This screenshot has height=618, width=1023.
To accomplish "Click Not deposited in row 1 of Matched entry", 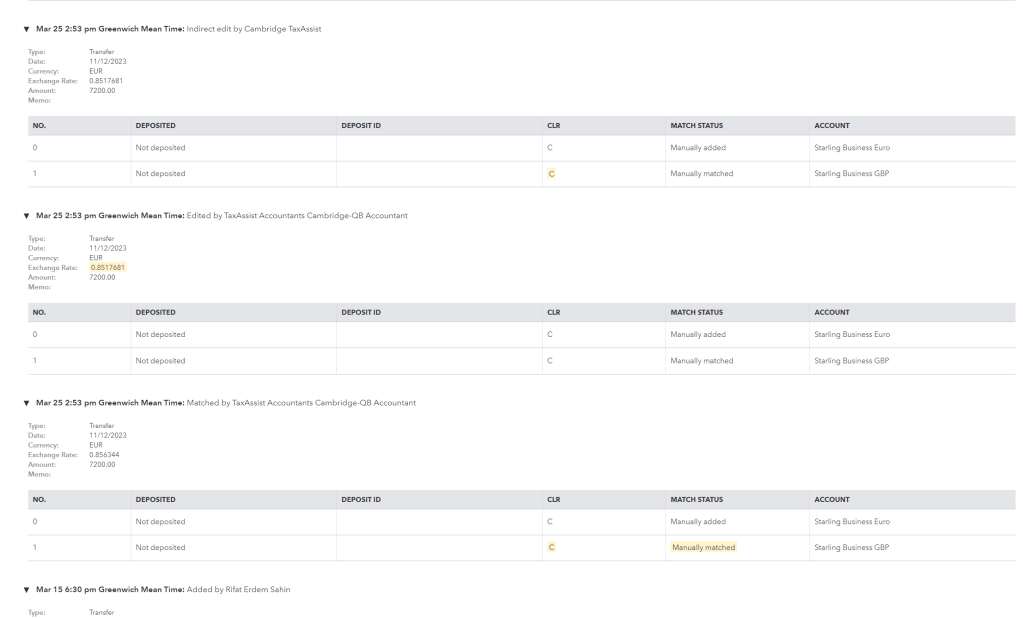I will [160, 548].
